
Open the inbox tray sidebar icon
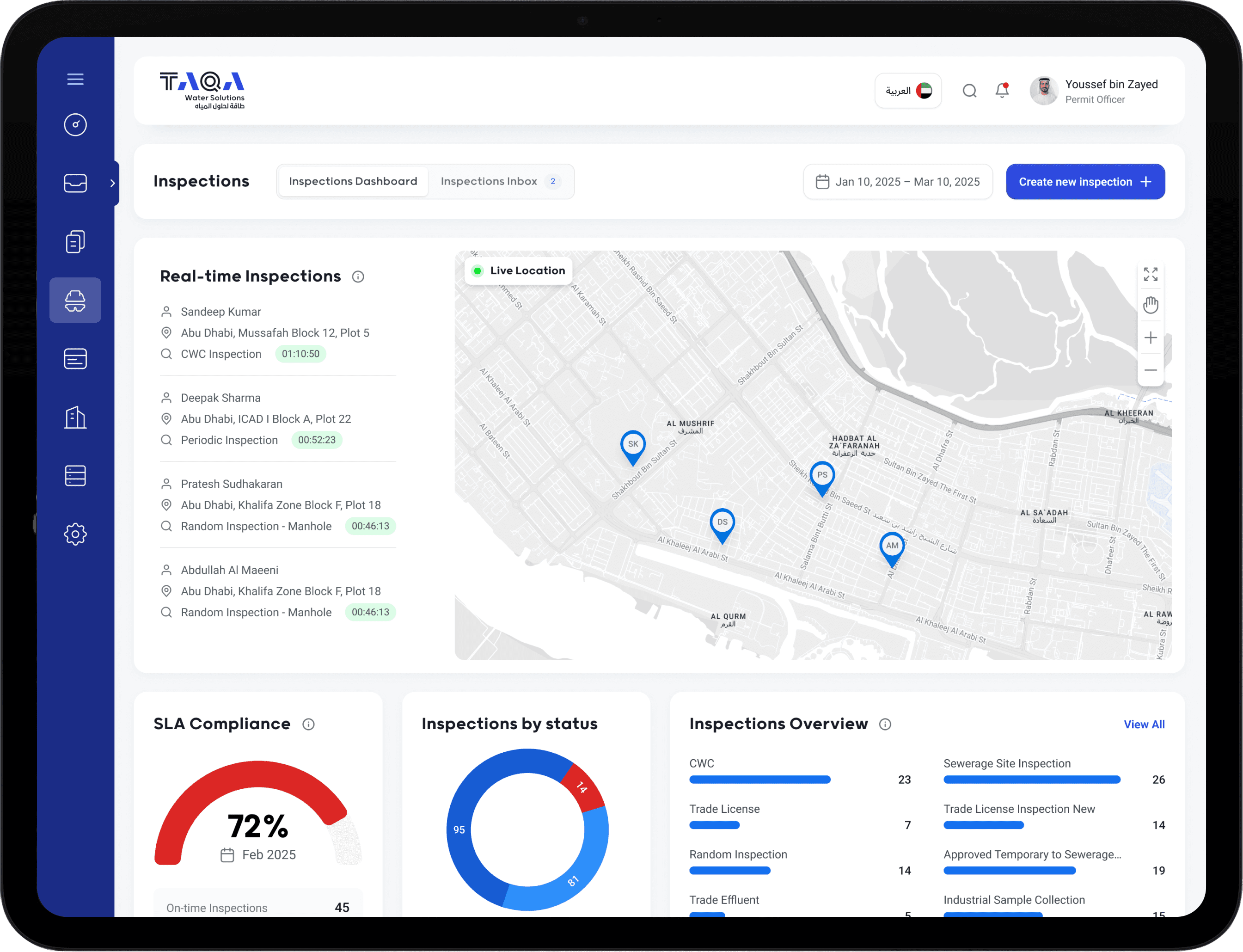(75, 183)
